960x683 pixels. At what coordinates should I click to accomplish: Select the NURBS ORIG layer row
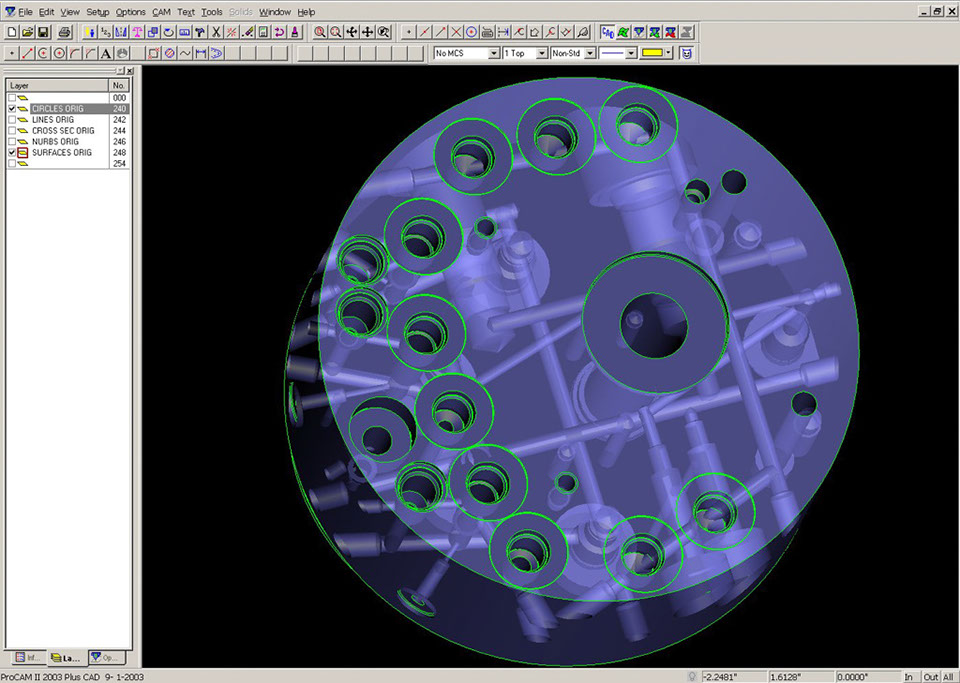(x=62, y=141)
